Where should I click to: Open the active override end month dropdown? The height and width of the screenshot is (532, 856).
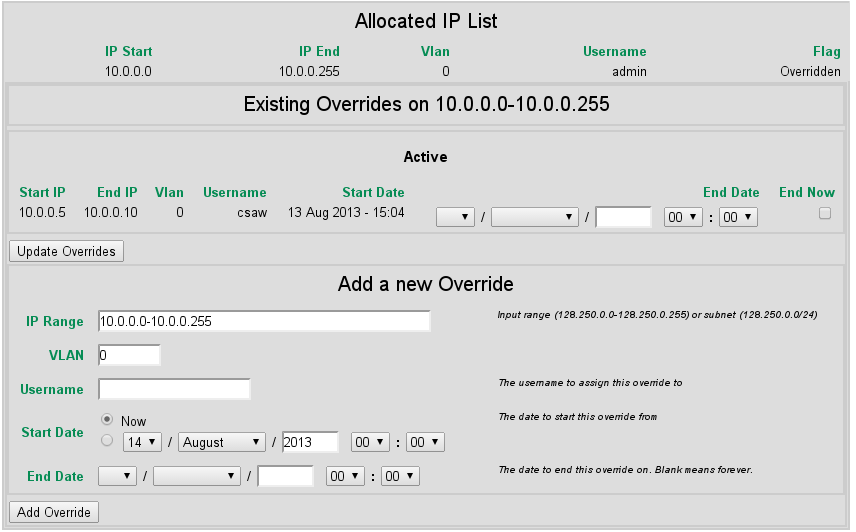tap(536, 217)
